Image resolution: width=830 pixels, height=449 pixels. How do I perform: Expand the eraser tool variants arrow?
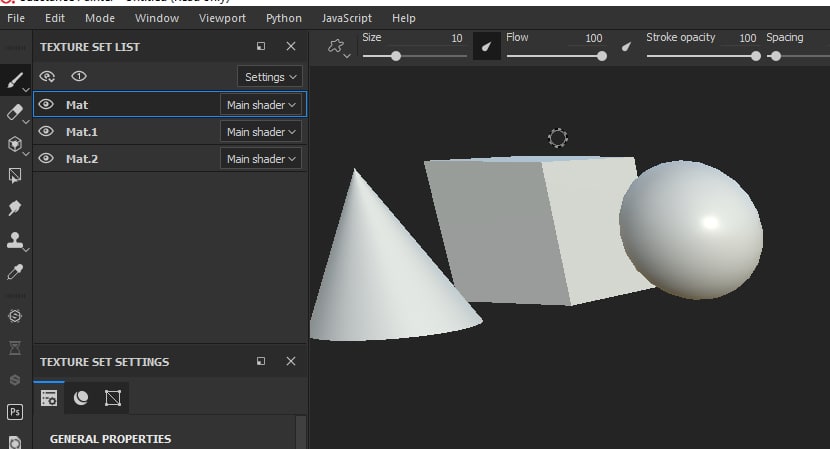(26, 122)
